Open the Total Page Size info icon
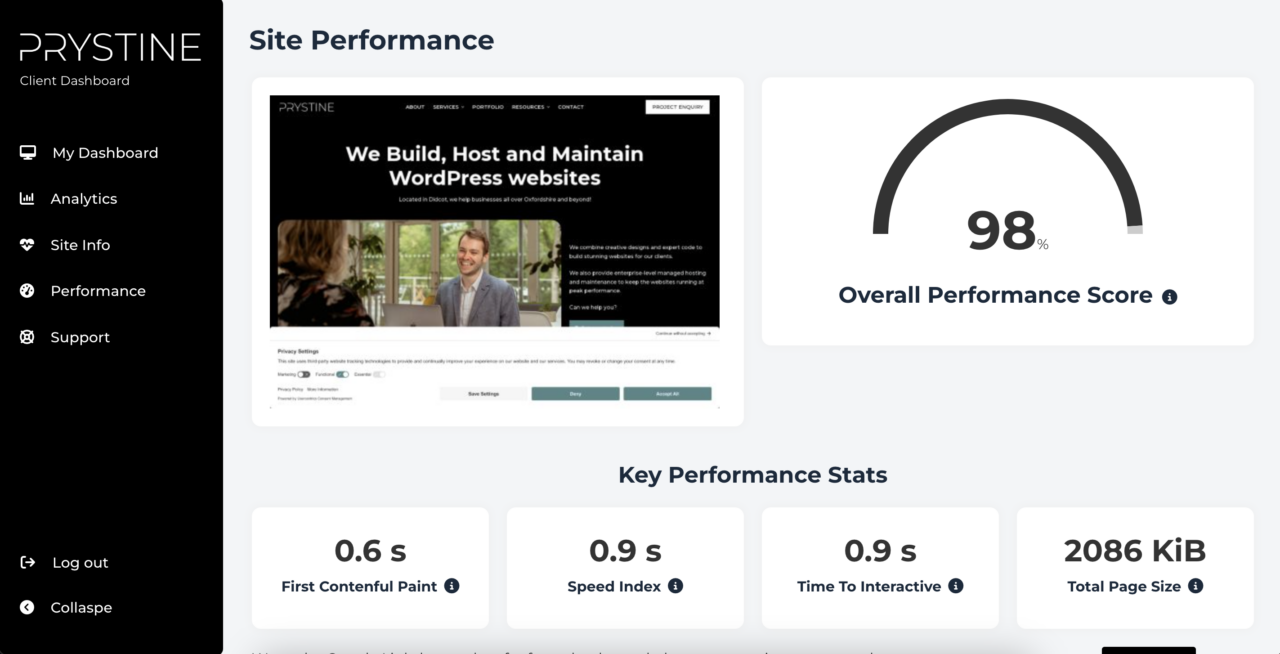Screen dimensions: 1280x654 [x=1196, y=586]
